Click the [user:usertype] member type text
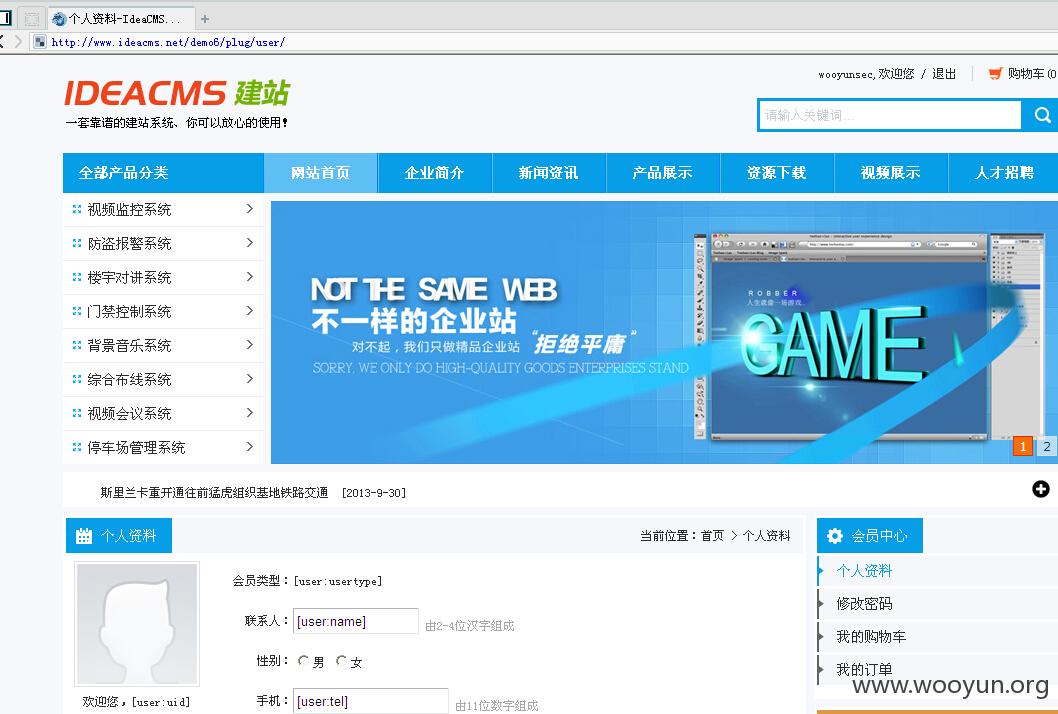 click(x=338, y=581)
